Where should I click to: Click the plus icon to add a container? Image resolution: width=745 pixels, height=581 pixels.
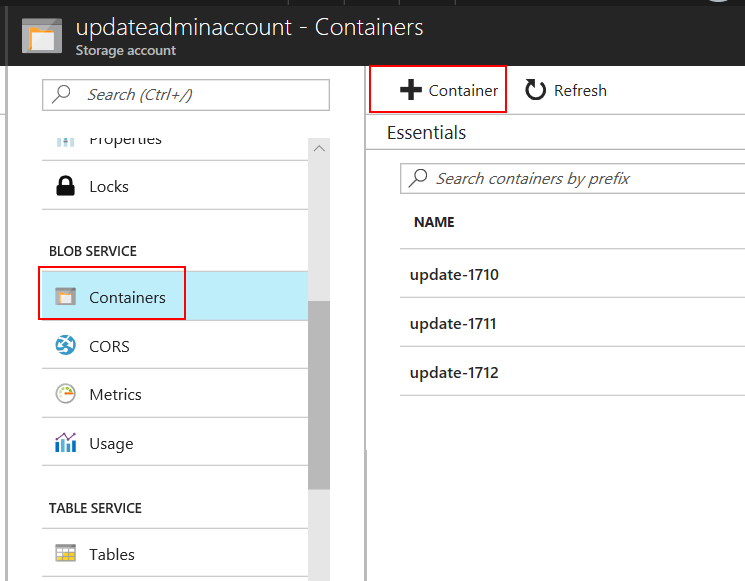(411, 90)
